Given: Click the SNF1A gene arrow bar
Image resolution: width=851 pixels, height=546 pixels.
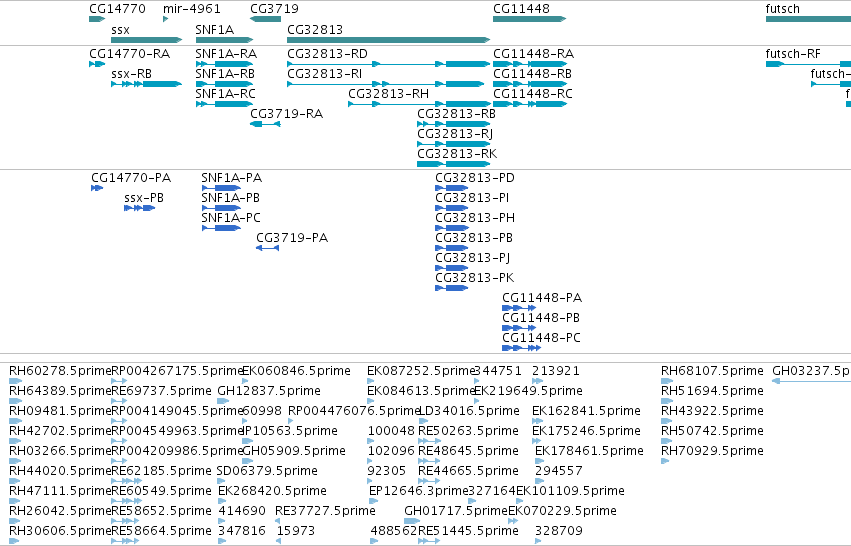Looking at the screenshot, I should [224, 40].
